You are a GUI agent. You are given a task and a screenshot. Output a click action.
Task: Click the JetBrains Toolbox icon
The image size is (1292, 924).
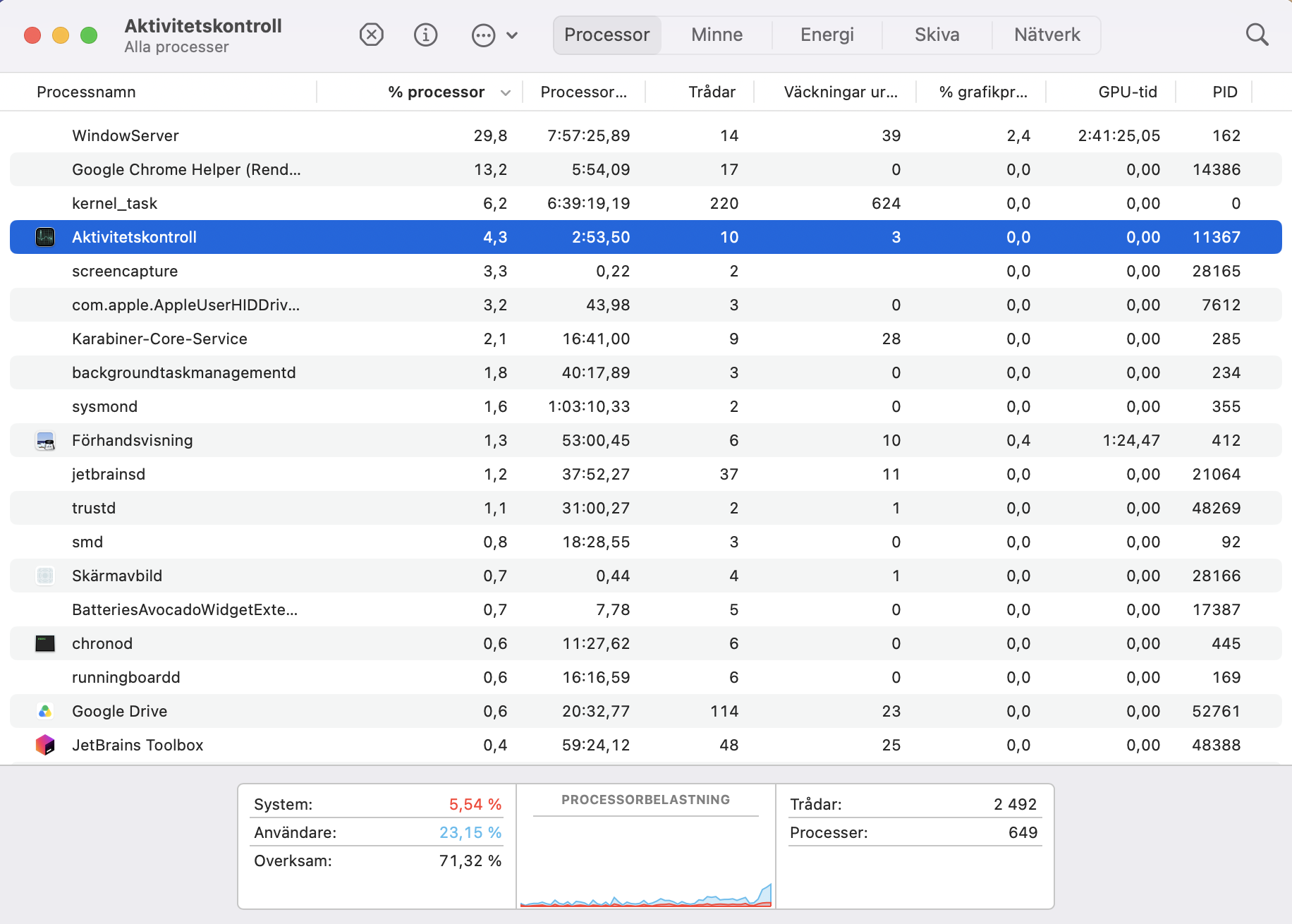pyautogui.click(x=45, y=745)
